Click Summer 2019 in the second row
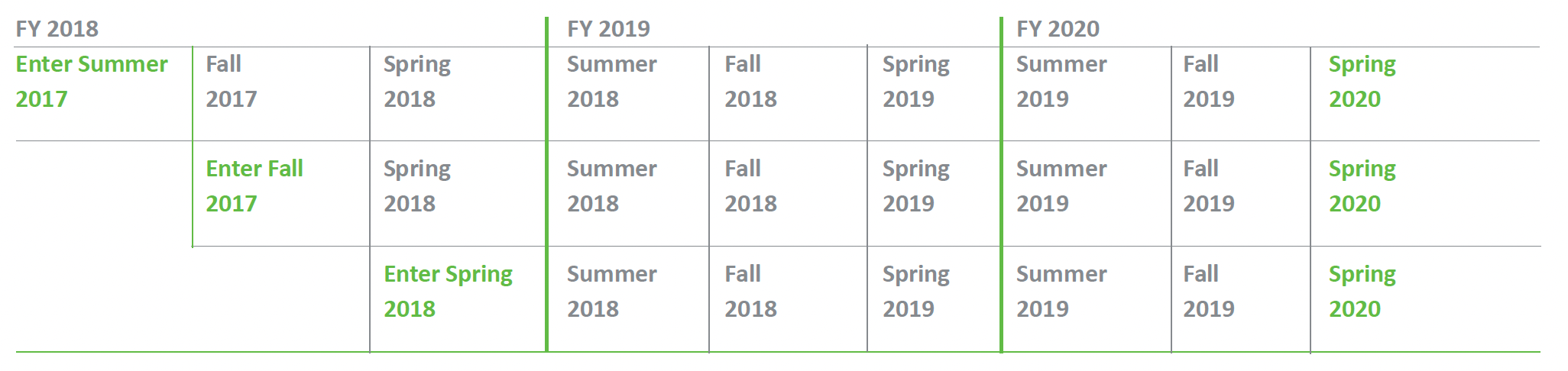1568x371 pixels. 1061,185
